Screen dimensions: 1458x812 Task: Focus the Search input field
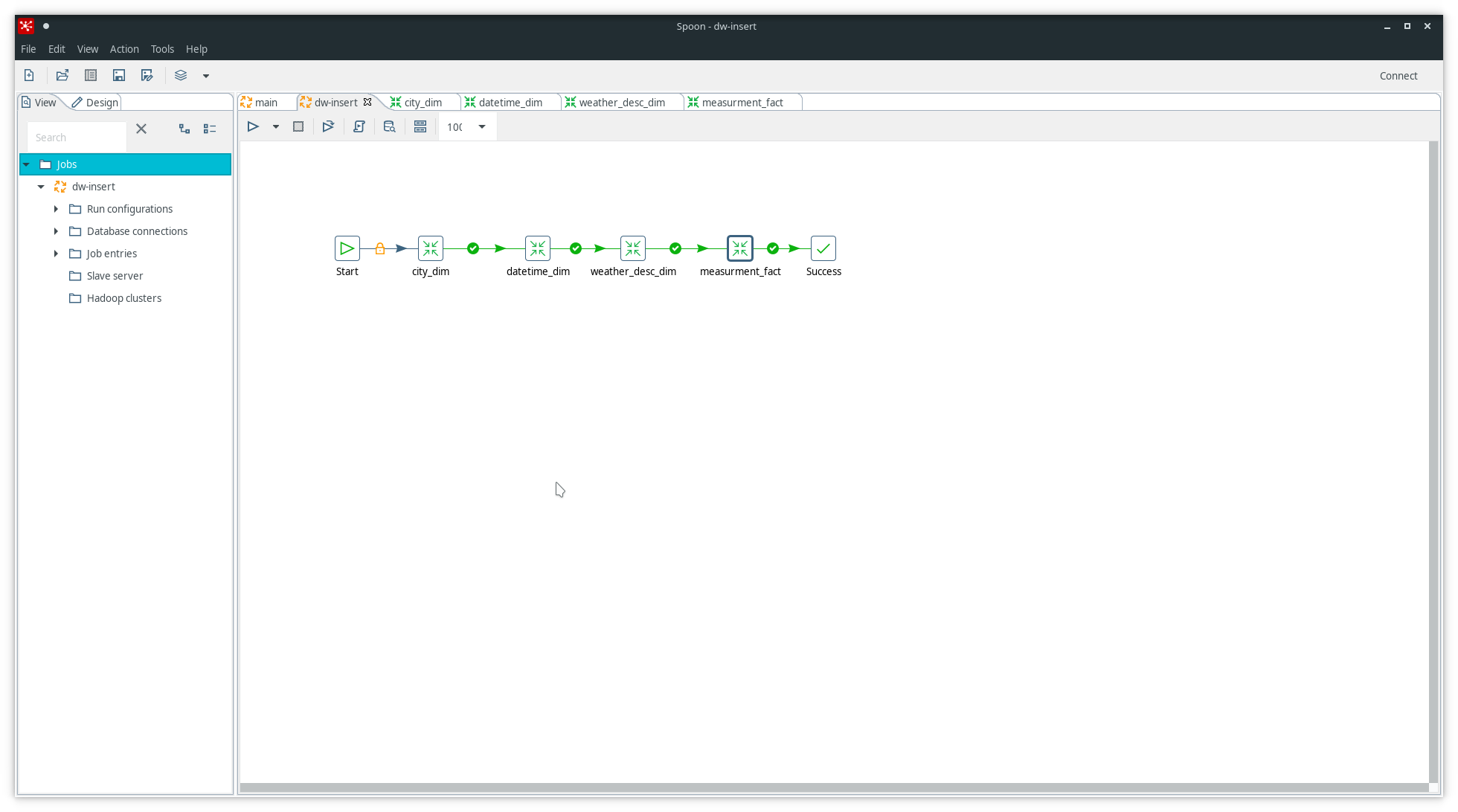[77, 138]
